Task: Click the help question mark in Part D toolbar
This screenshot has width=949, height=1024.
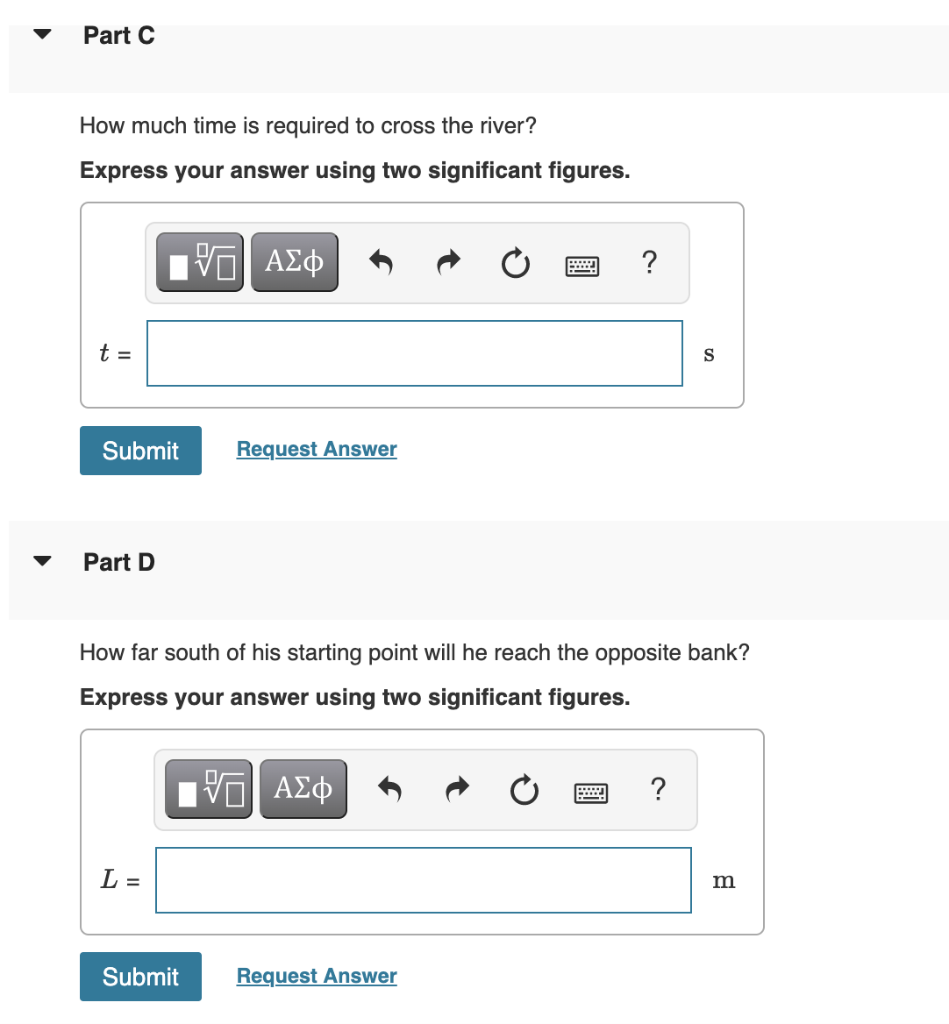Action: pos(658,789)
